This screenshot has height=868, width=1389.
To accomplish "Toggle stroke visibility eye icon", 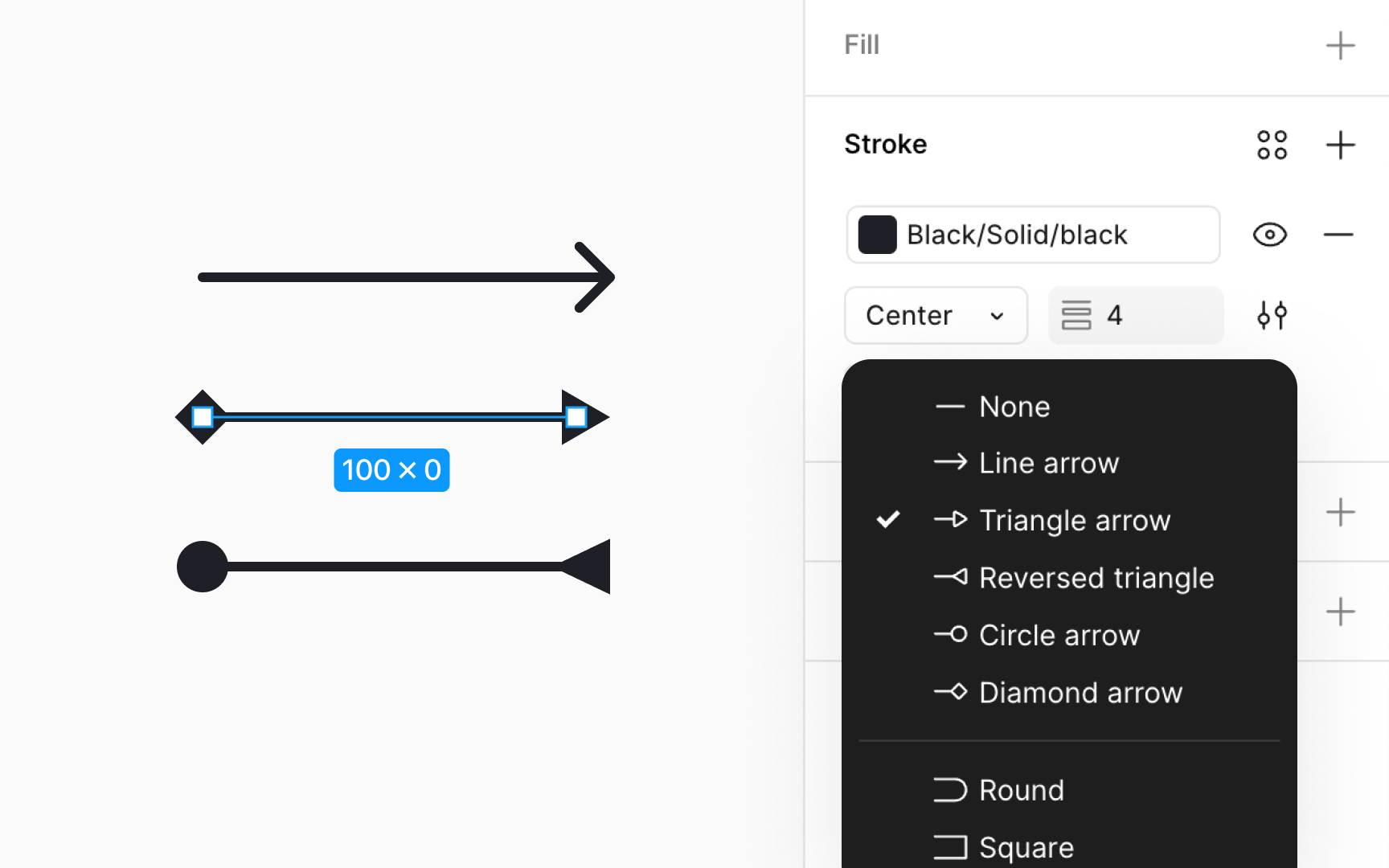I will pyautogui.click(x=1270, y=235).
